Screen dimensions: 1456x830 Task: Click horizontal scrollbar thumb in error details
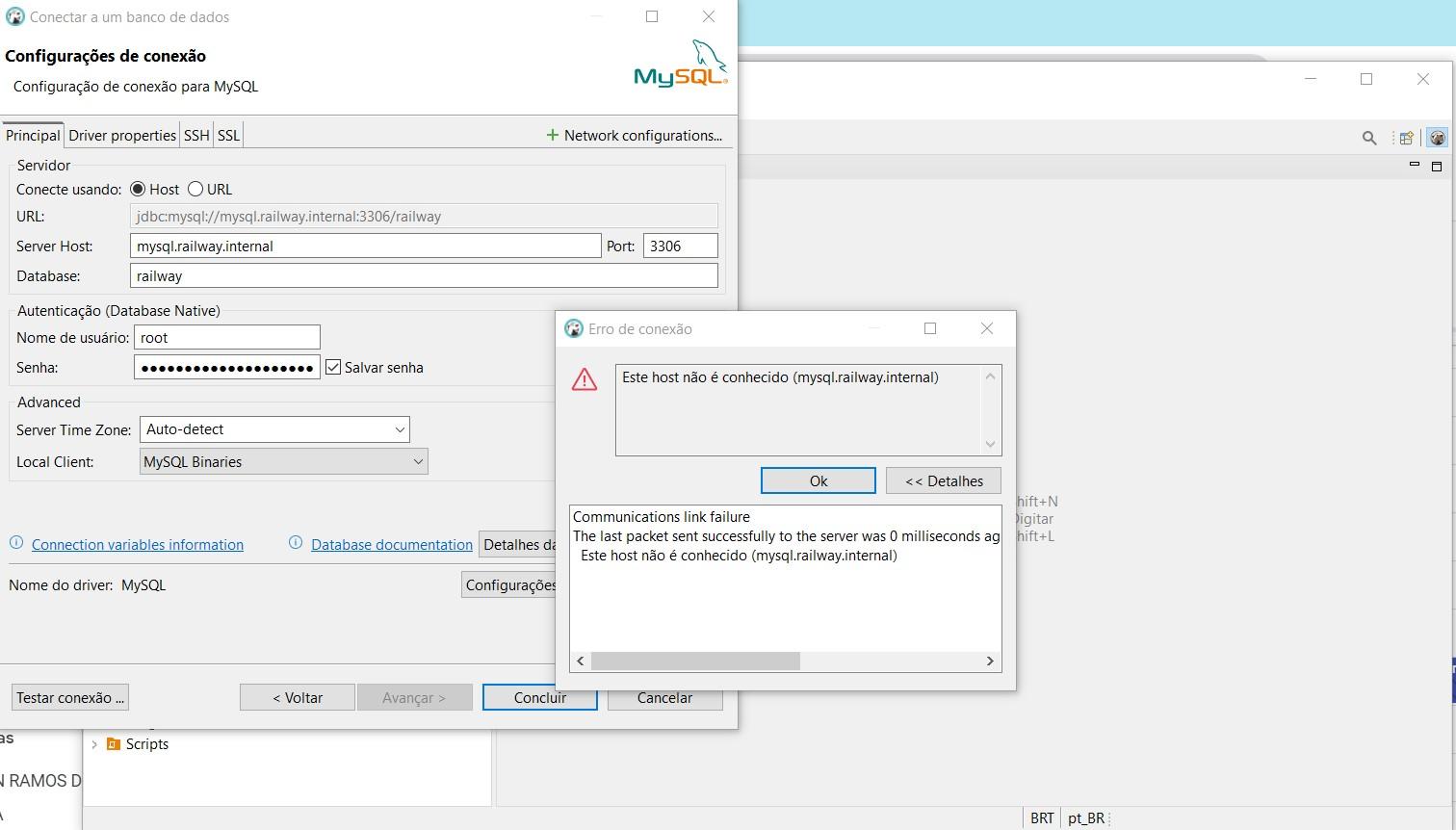[695, 661]
